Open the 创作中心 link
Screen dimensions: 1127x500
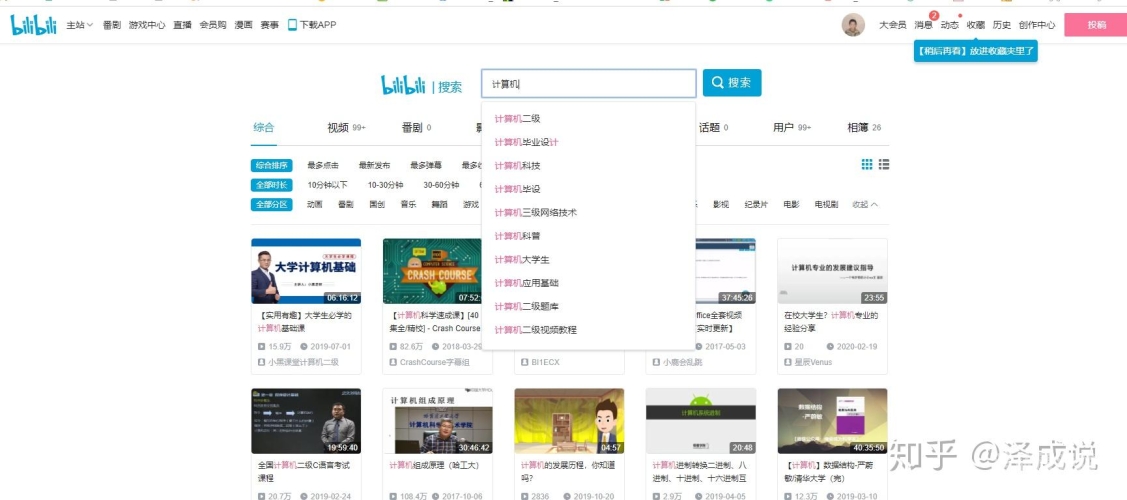1036,25
